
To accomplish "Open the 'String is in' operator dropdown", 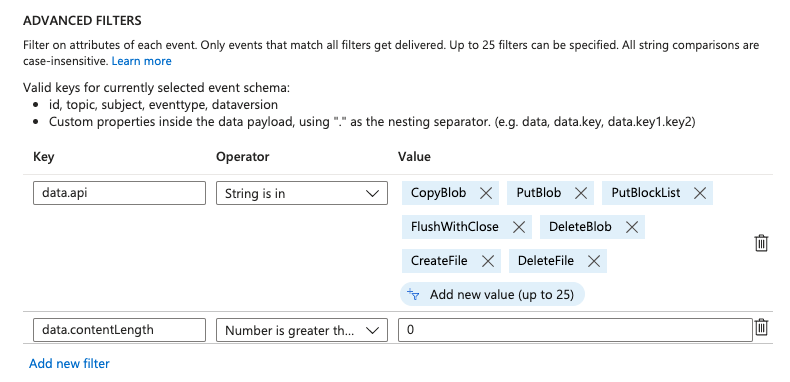I will (302, 193).
